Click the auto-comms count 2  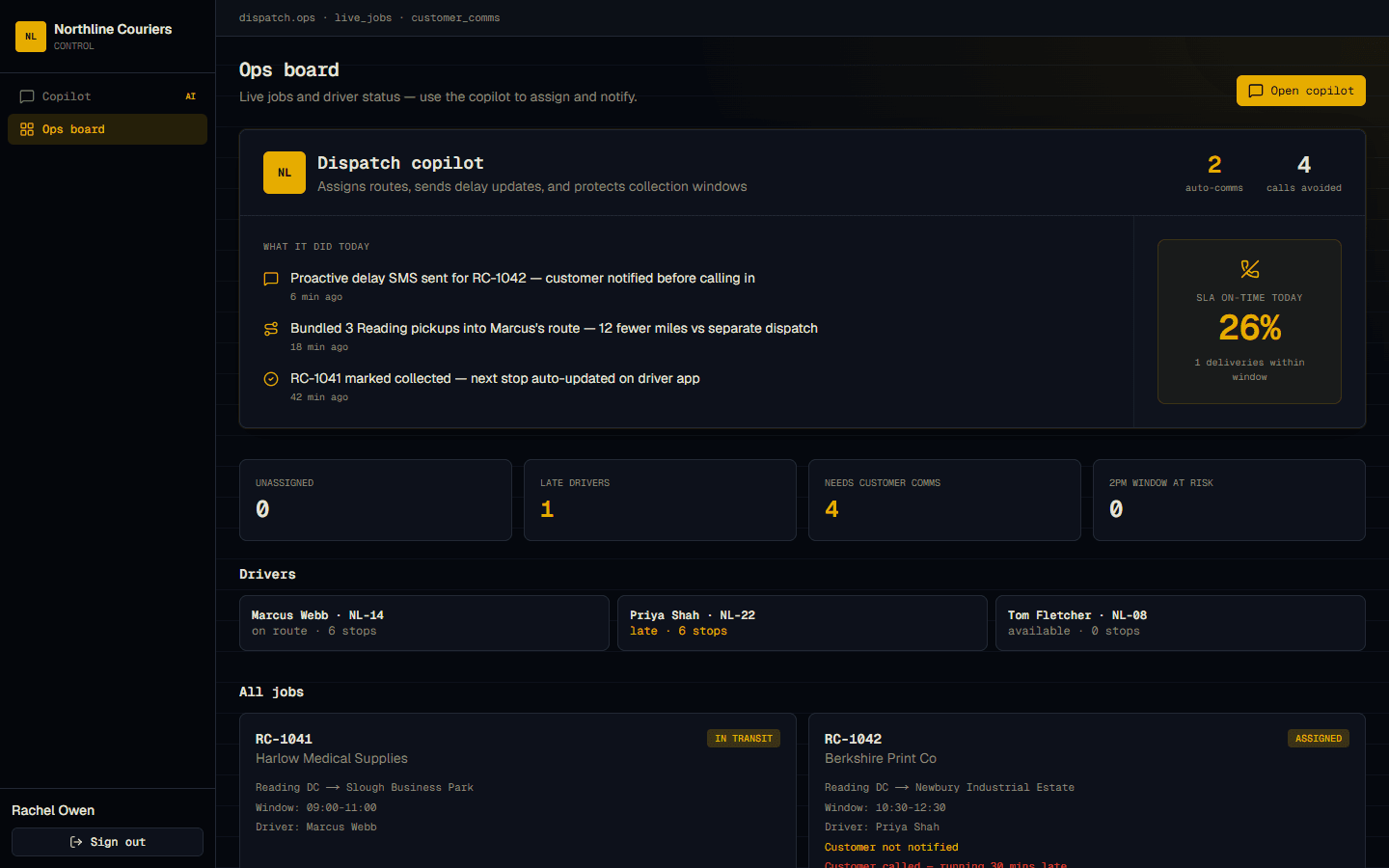[1214, 165]
